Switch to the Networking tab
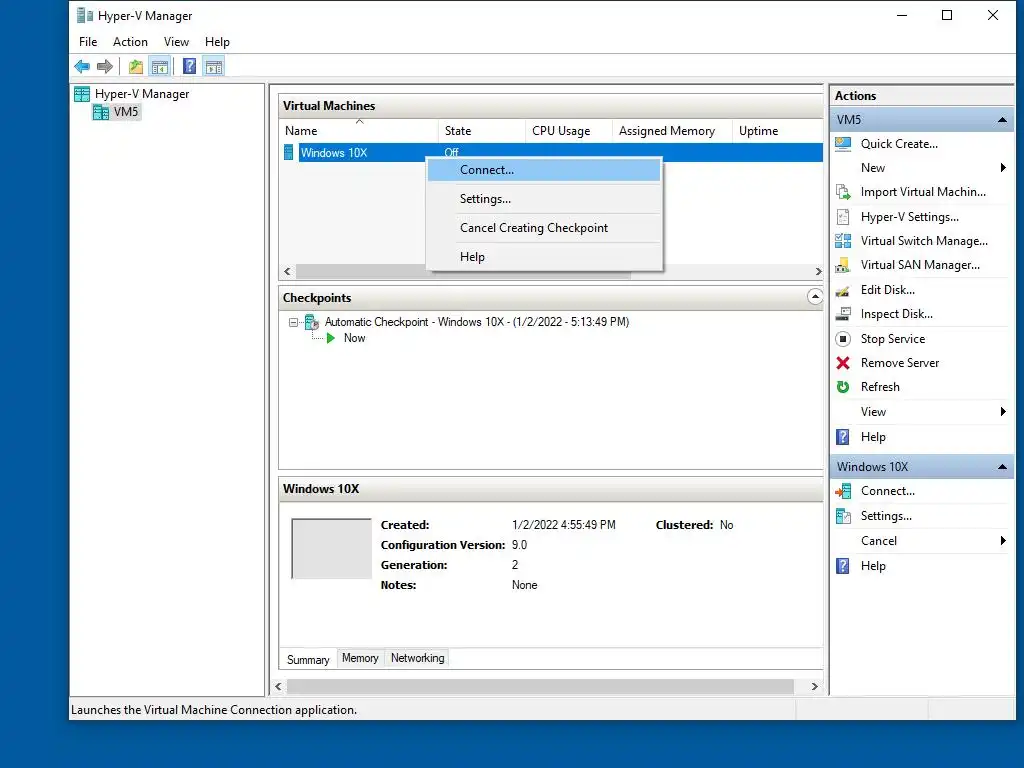The width and height of the screenshot is (1024, 768). click(418, 658)
